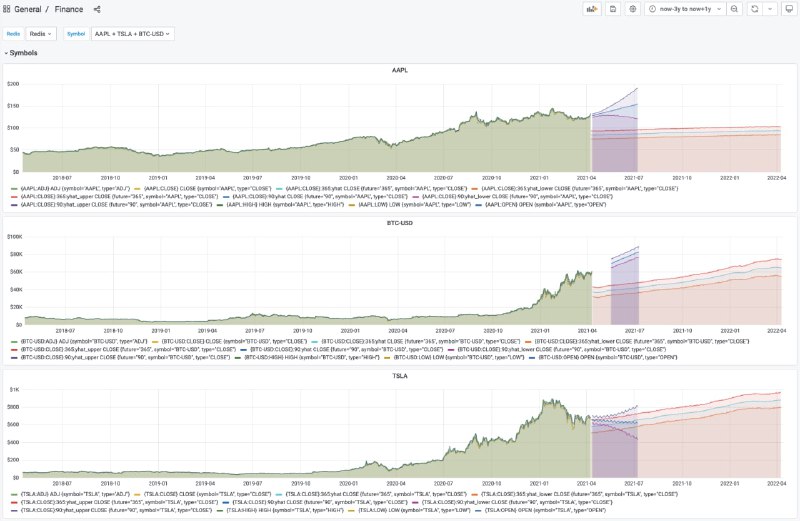Viewport: 800px width, 521px height.
Task: Click the zoom out time range icon
Action: point(734,9)
